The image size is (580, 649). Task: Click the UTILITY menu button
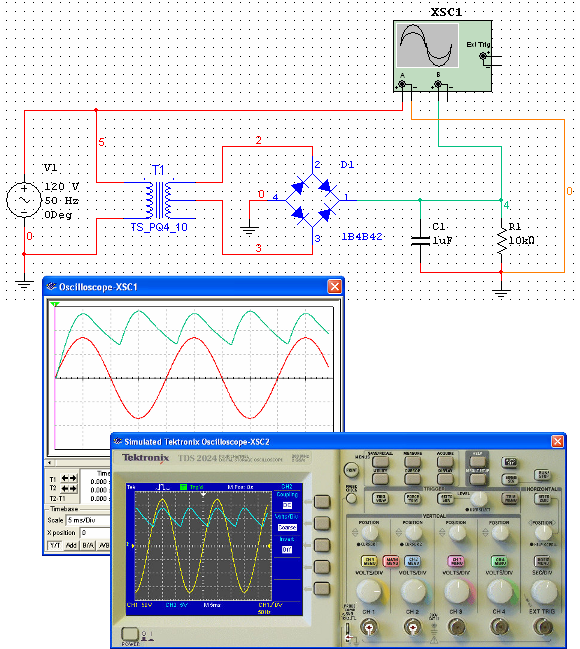pos(380,479)
